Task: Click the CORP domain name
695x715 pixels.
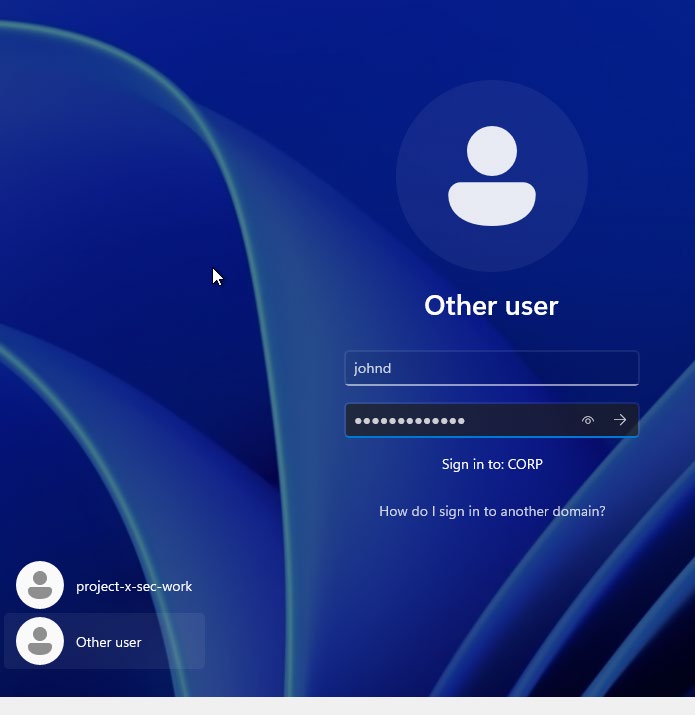Action: (525, 465)
